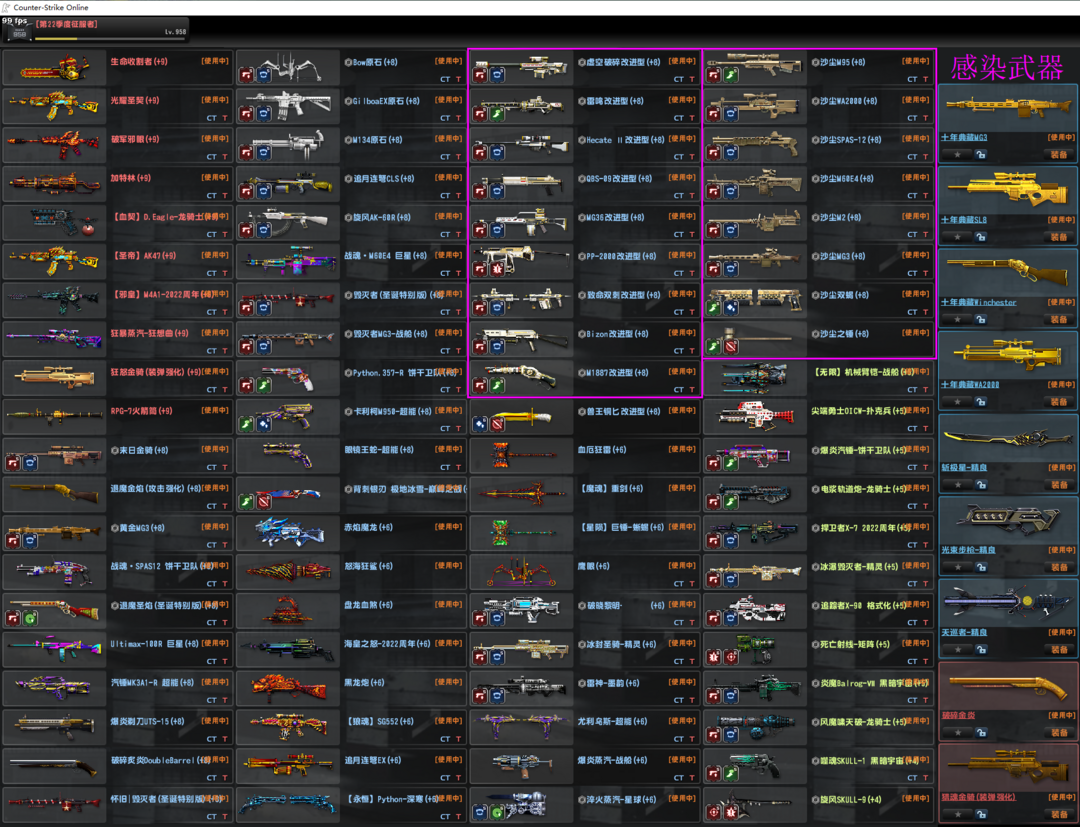Toggle favorite star on 十年典藏SL8 card
Screen dimensions: 1080x827
point(958,237)
